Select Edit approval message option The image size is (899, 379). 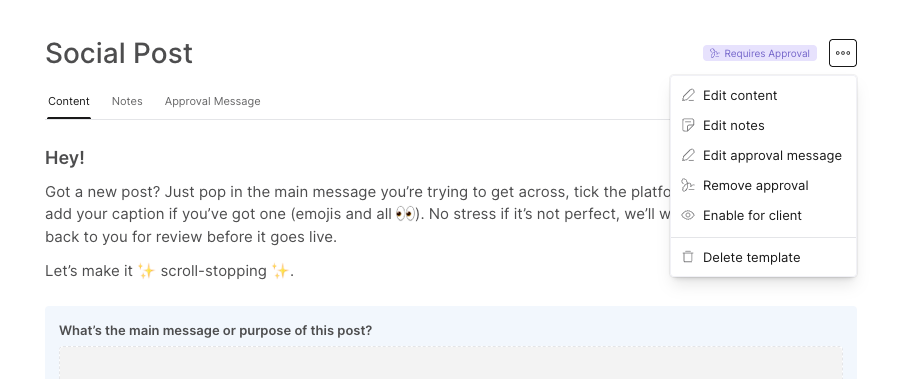pyautogui.click(x=763, y=155)
